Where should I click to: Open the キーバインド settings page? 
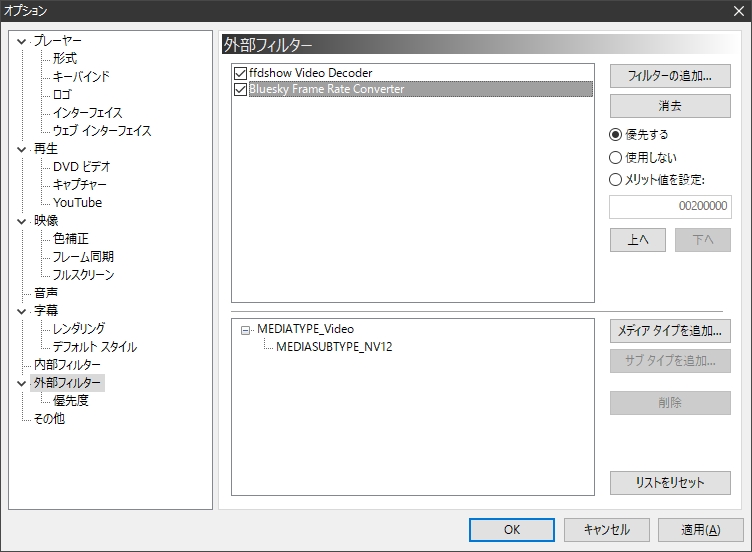(81, 77)
